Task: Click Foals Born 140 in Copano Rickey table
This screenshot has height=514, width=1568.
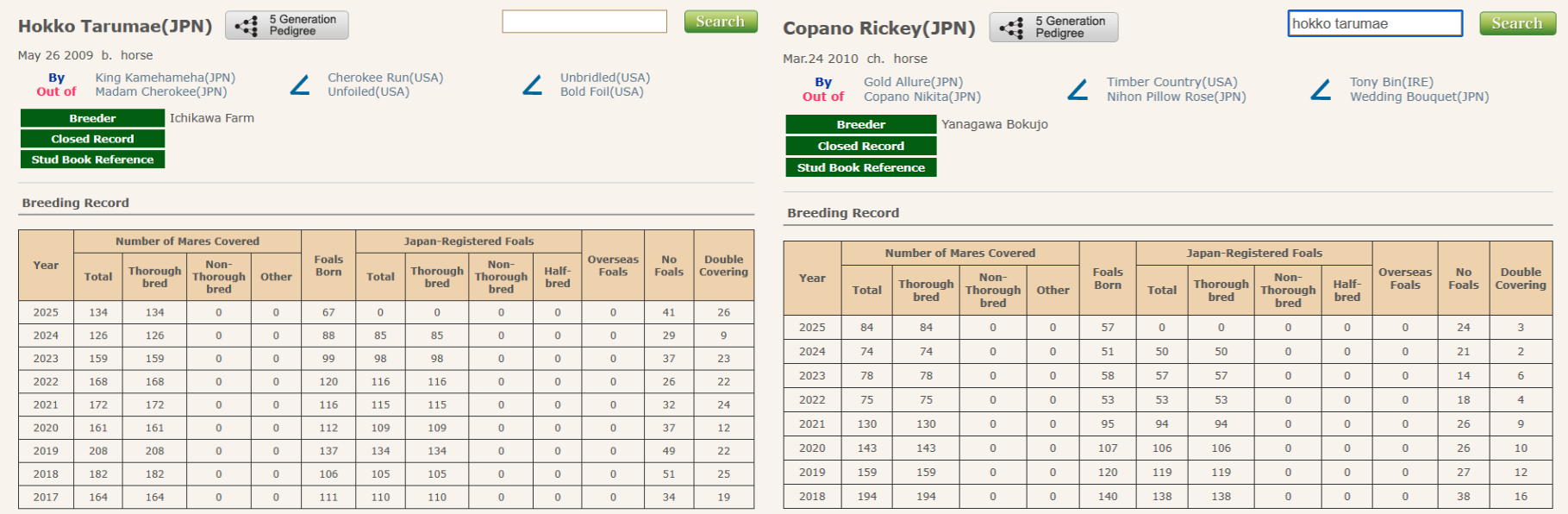Action: (1108, 497)
